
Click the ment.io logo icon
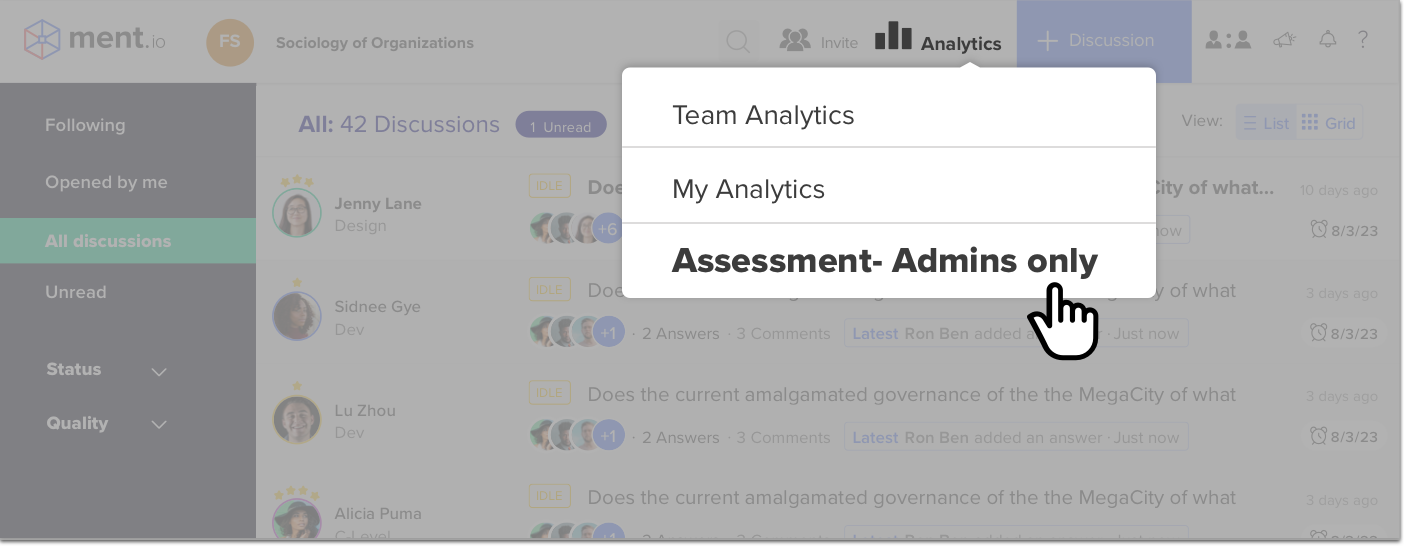(42, 40)
